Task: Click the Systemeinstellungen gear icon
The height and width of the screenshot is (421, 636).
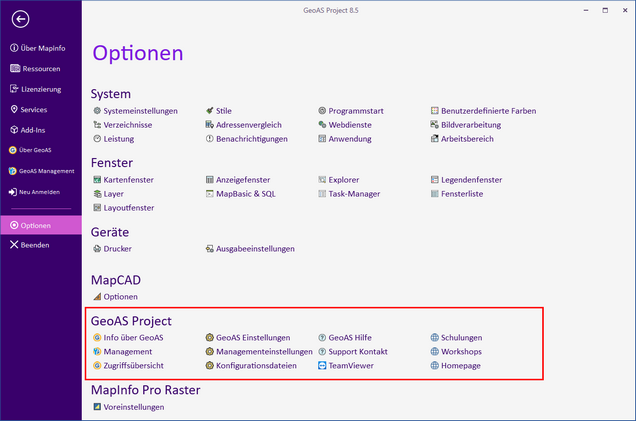Action: point(97,111)
